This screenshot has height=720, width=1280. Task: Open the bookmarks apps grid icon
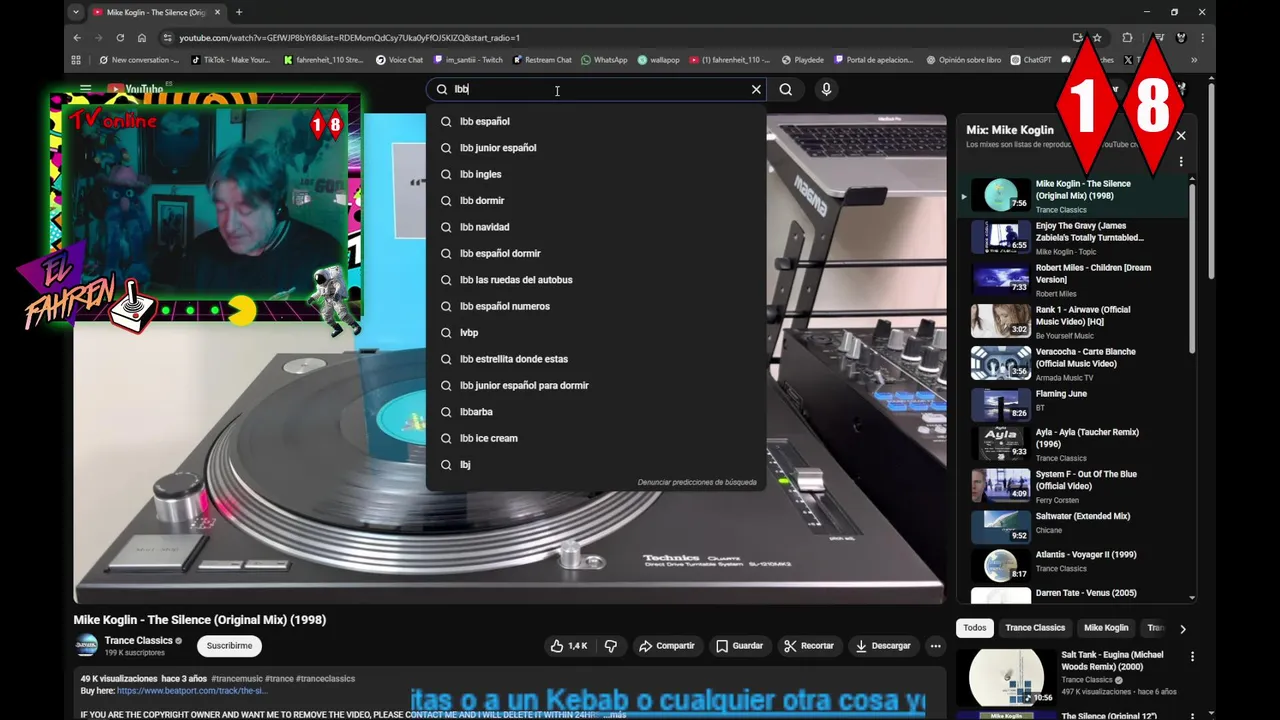pos(76,60)
